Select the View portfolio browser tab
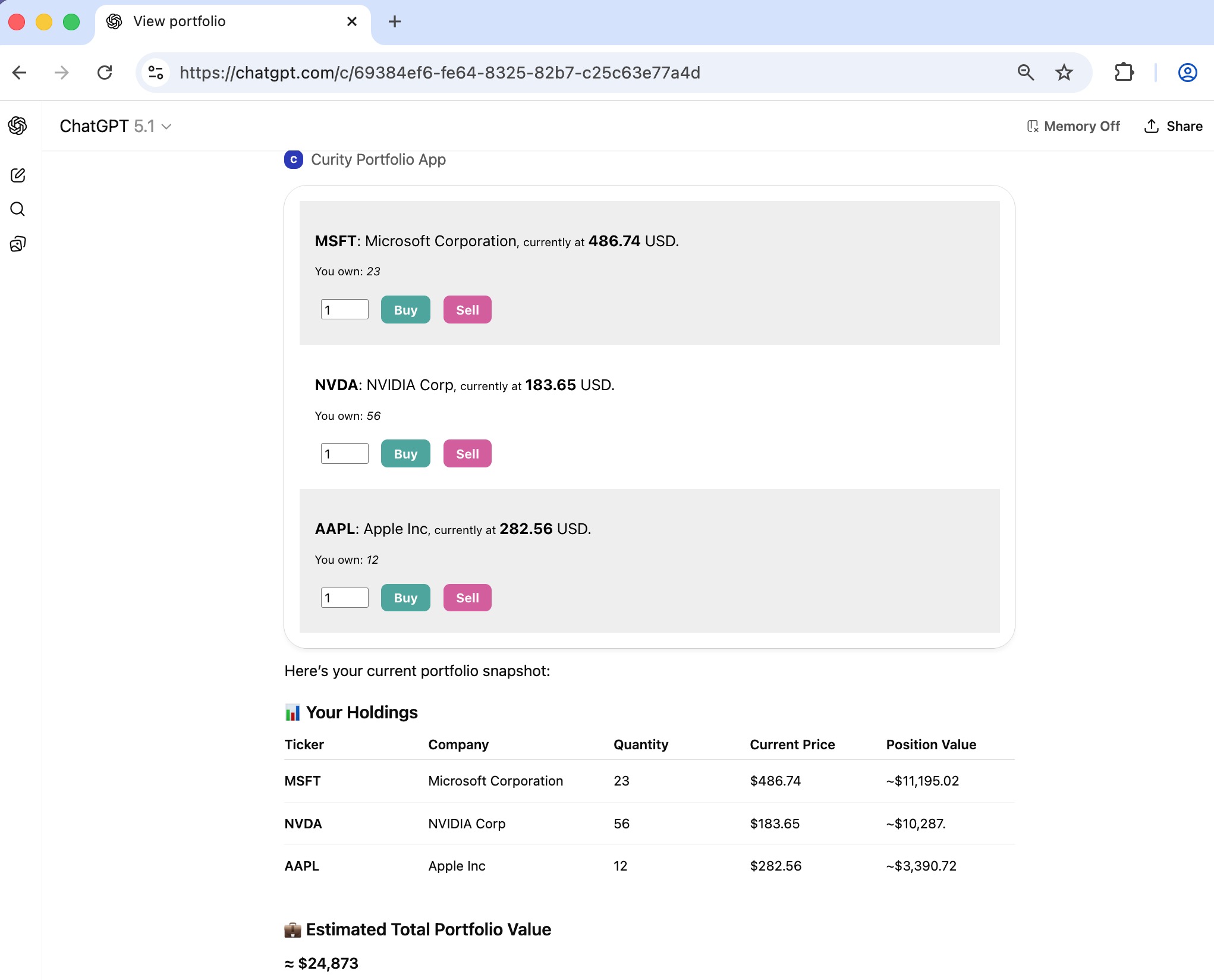 232,21
